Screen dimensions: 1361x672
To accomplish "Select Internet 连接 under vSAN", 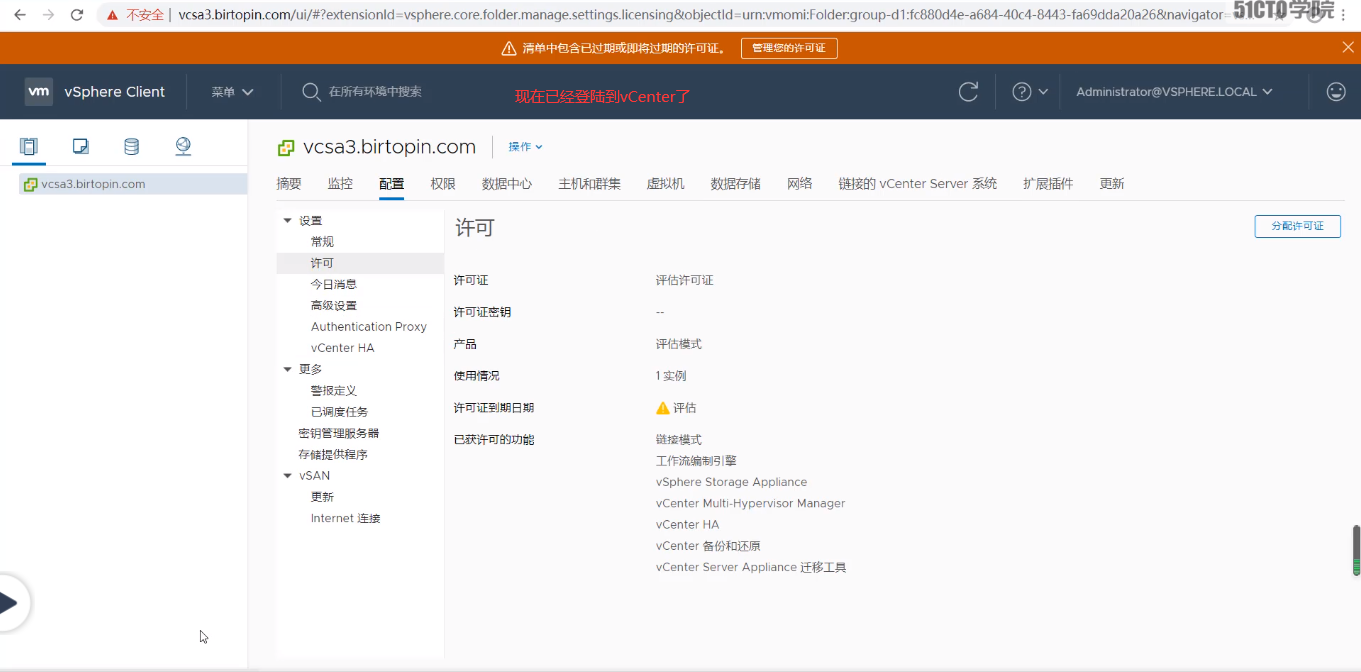I will [x=346, y=518].
